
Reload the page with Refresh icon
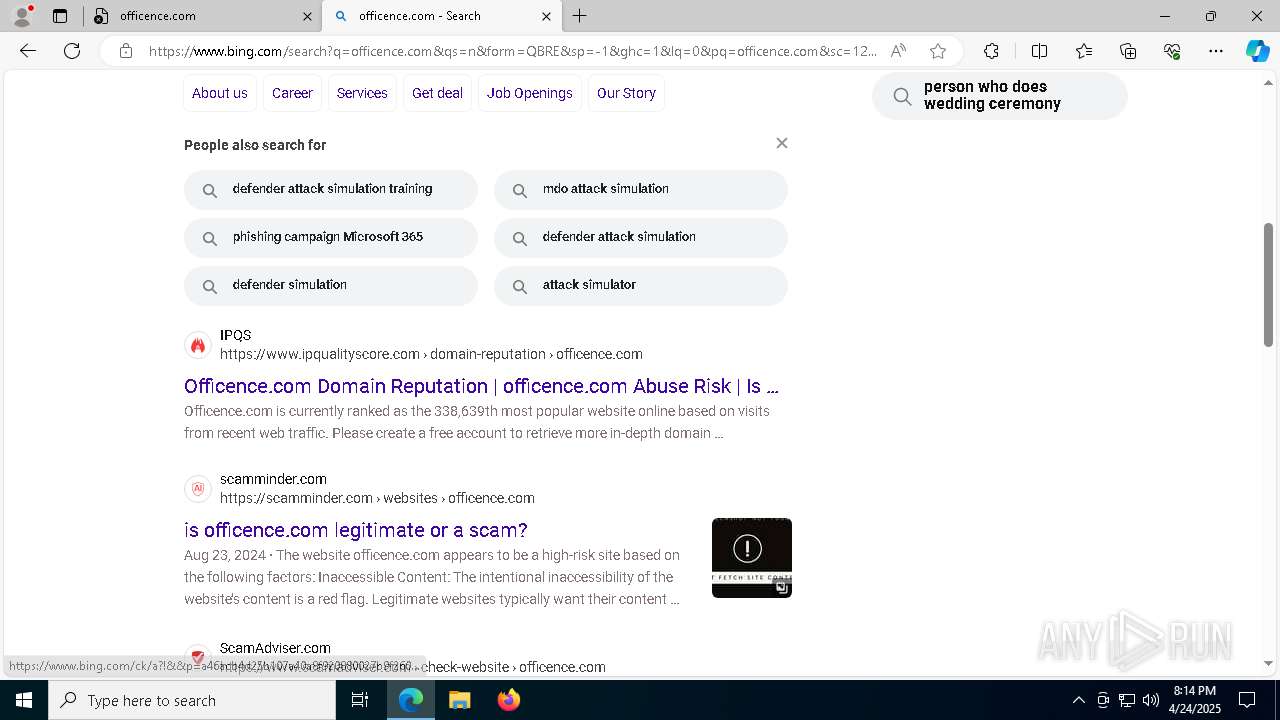click(72, 51)
